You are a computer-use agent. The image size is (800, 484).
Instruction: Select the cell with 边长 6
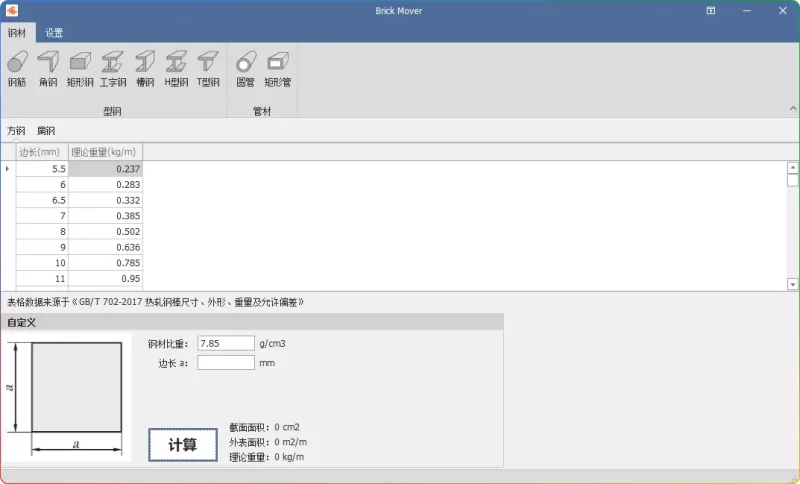42,185
